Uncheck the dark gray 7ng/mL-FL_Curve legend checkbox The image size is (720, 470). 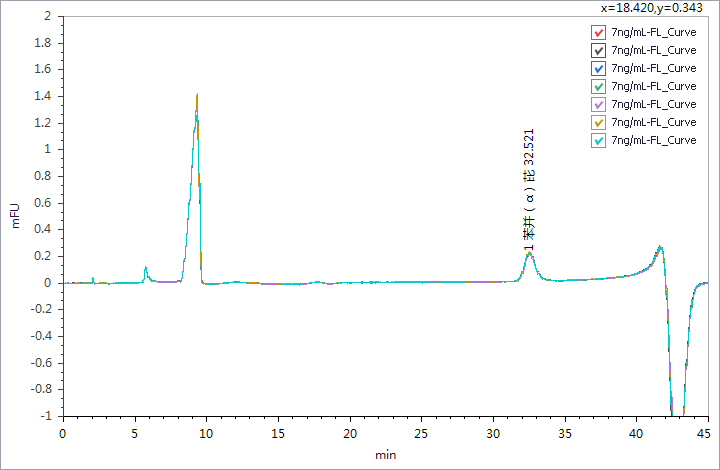click(x=598, y=50)
